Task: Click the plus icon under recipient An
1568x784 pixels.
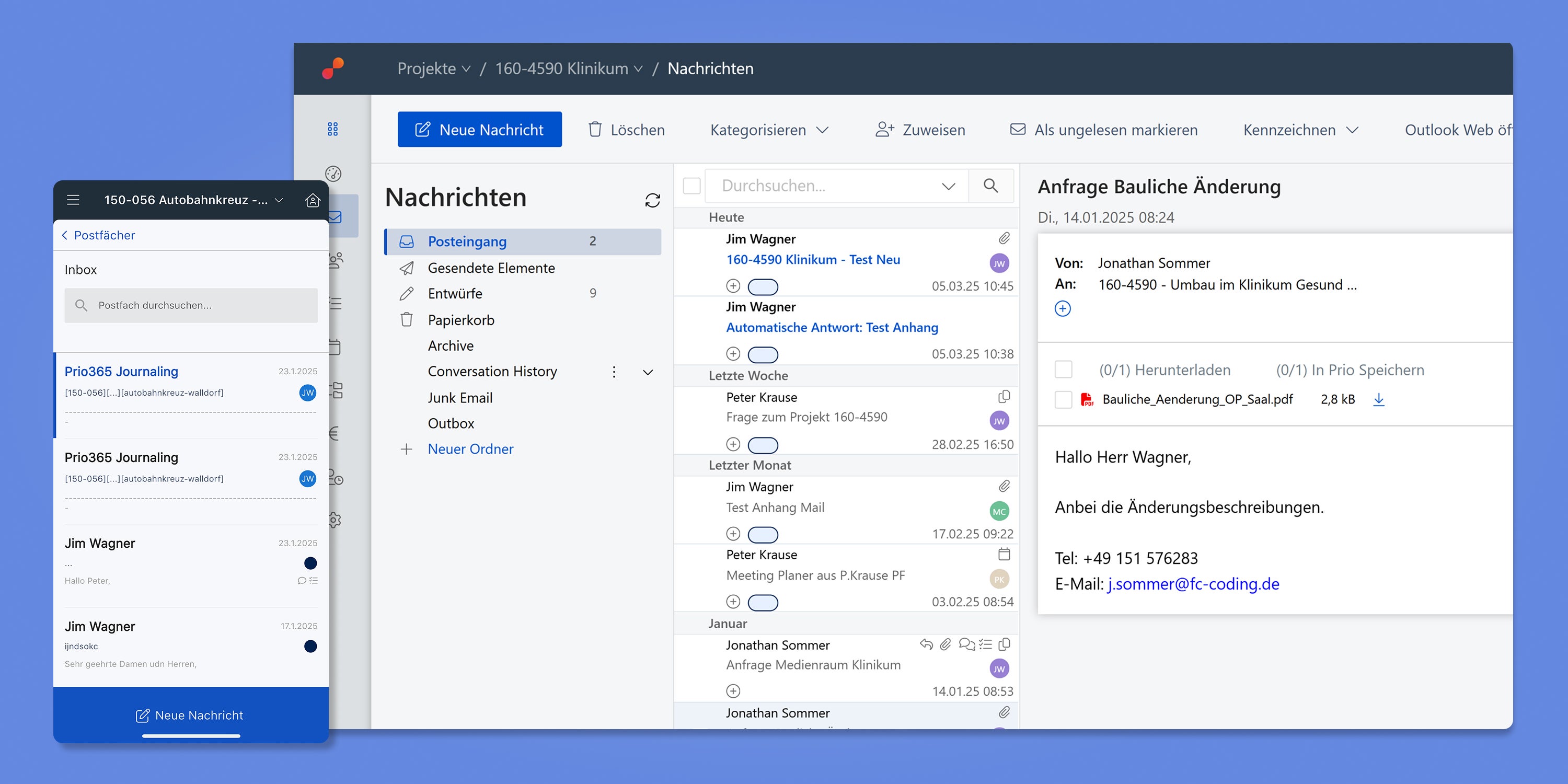Action: pos(1062,308)
